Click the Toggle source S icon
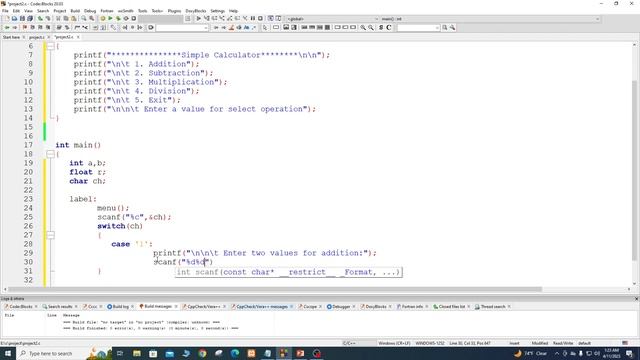The image size is (640, 360). pos(381,28)
